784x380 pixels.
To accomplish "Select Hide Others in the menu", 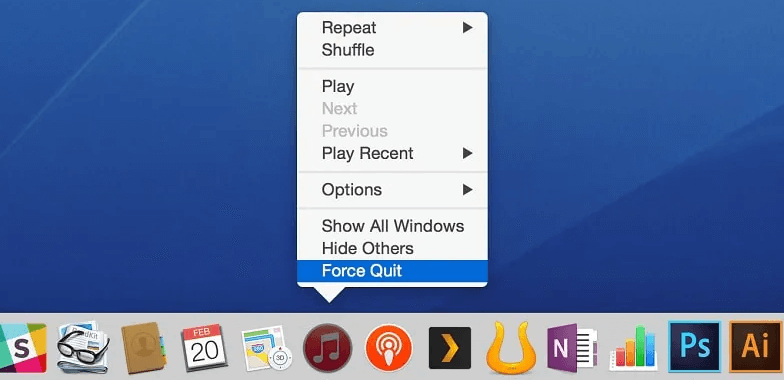I will [x=392, y=248].
